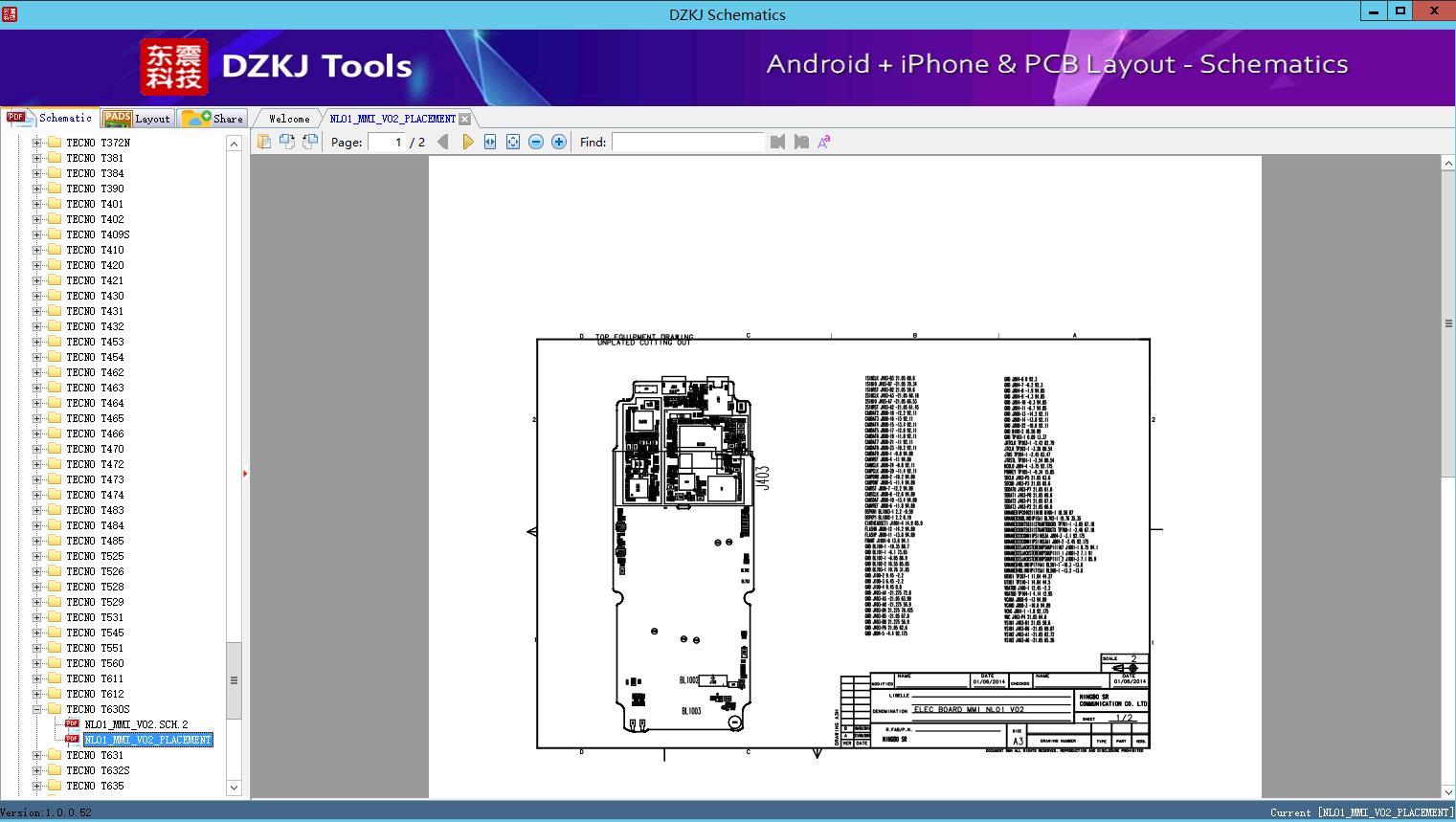Click the tree panel scroll down arrow
This screenshot has width=1456, height=822.
coord(234,788)
